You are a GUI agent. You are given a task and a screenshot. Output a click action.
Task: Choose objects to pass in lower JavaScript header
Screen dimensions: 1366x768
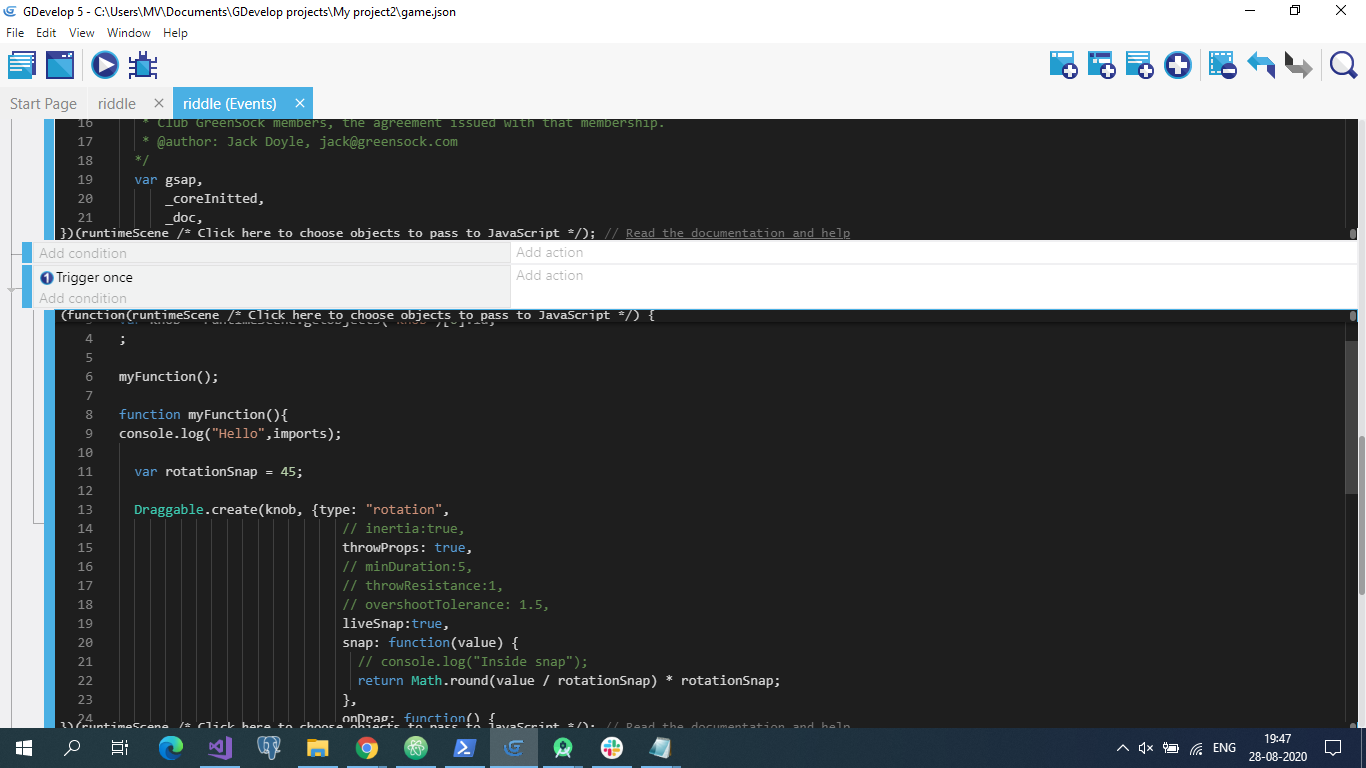click(x=428, y=315)
